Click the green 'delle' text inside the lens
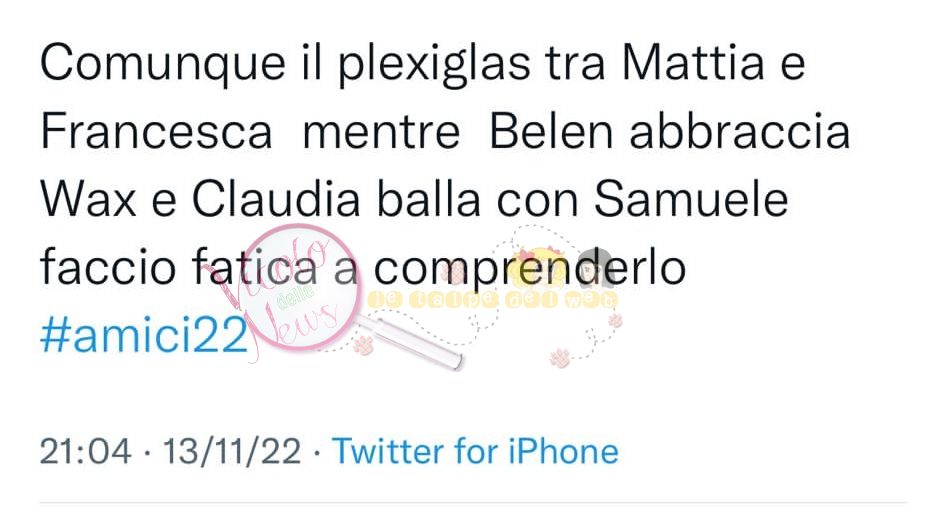The height and width of the screenshot is (521, 946). click(x=296, y=297)
